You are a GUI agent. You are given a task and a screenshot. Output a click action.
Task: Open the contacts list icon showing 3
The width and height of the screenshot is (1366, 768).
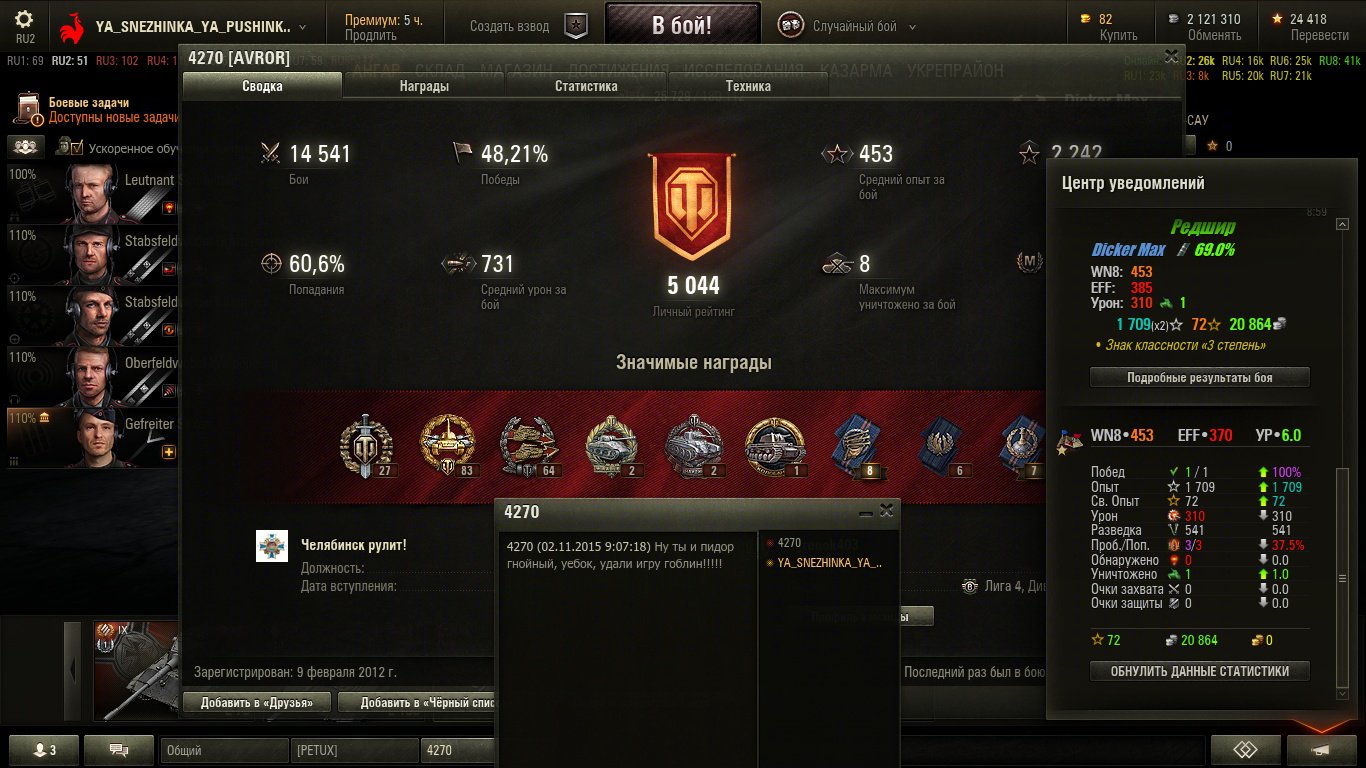(42, 749)
